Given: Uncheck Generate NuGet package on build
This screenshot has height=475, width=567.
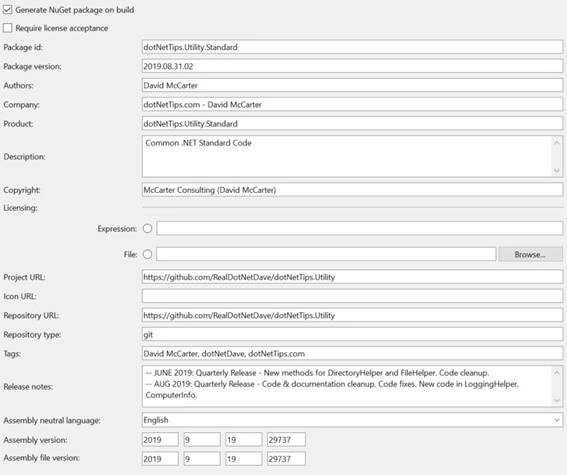Looking at the screenshot, I should pos(7,10).
